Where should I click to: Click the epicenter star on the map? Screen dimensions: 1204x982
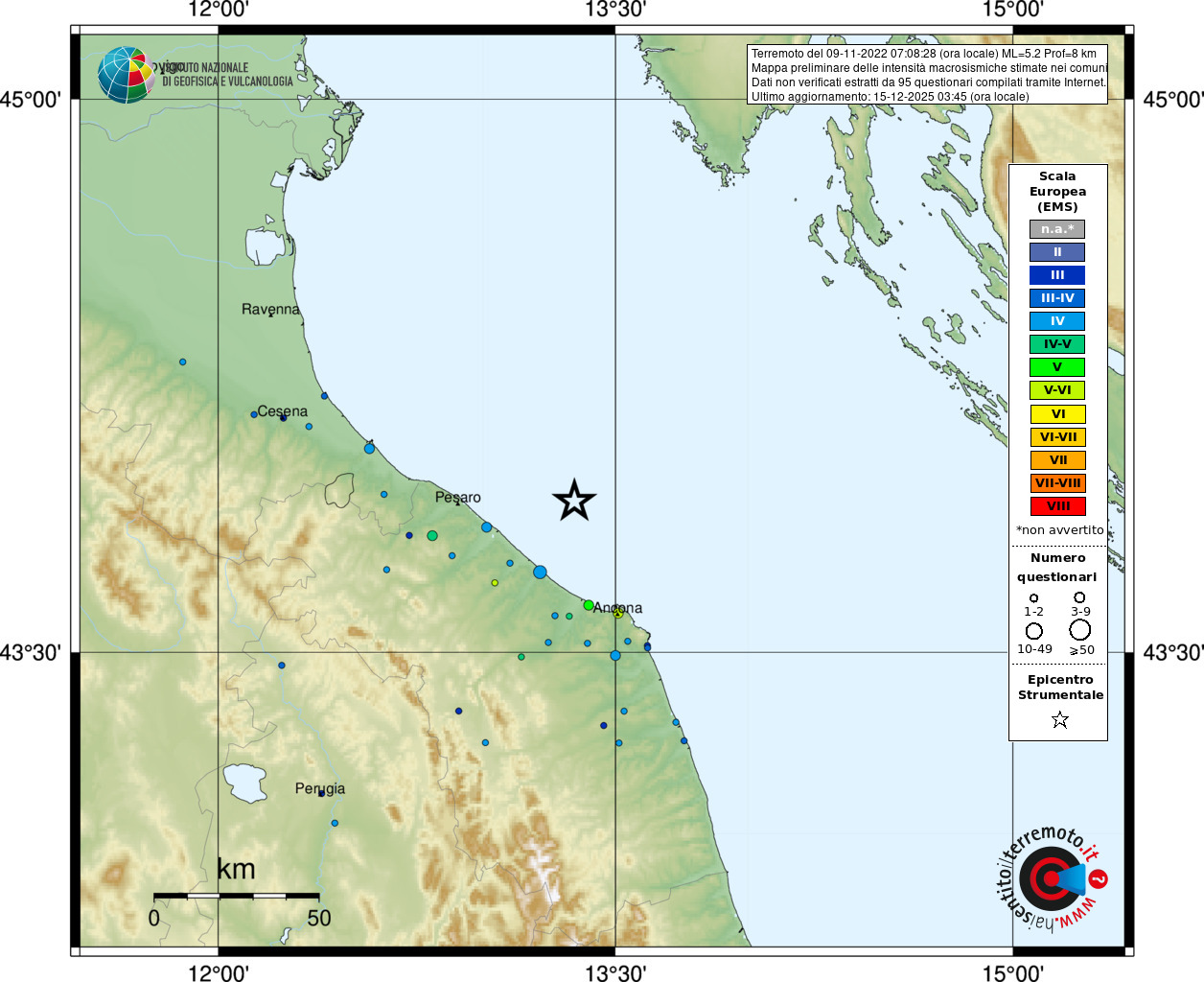574,500
